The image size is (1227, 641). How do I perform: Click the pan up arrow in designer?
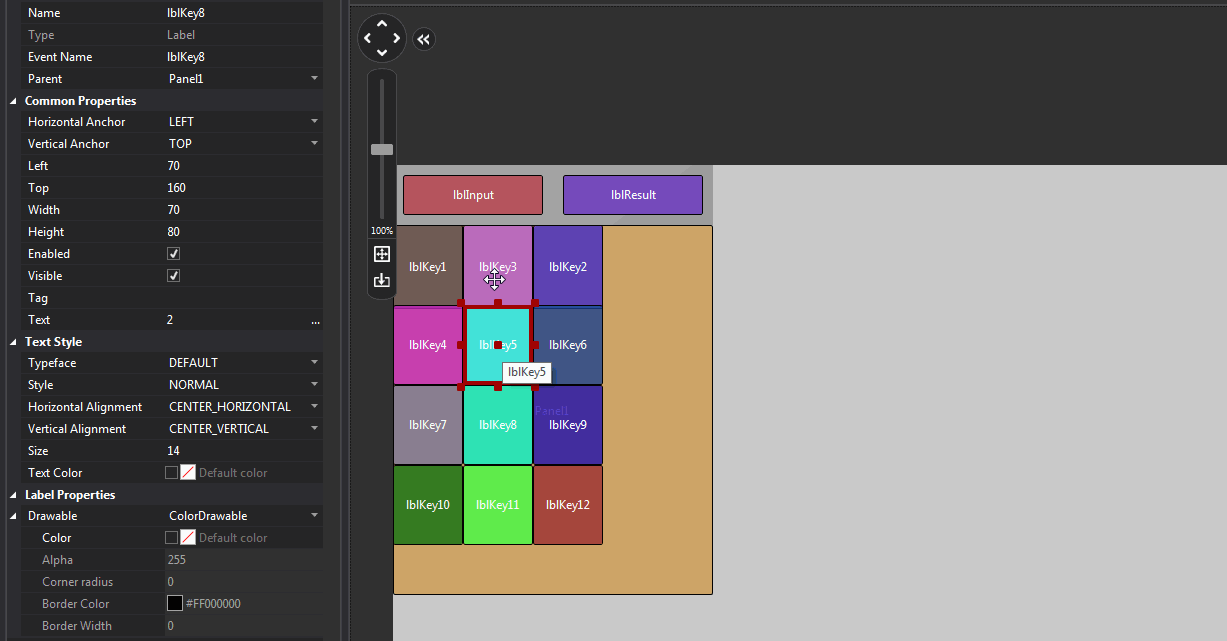click(382, 24)
